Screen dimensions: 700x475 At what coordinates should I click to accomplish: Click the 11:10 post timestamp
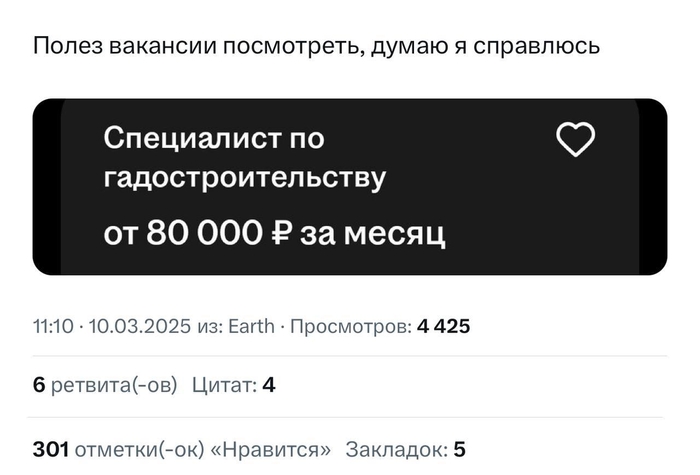[53, 326]
